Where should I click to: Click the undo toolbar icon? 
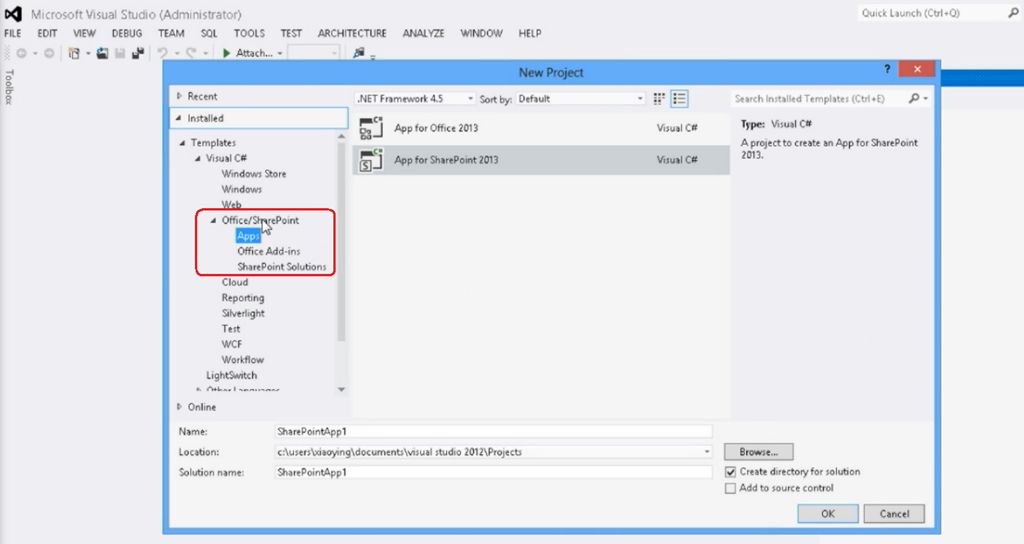(163, 54)
